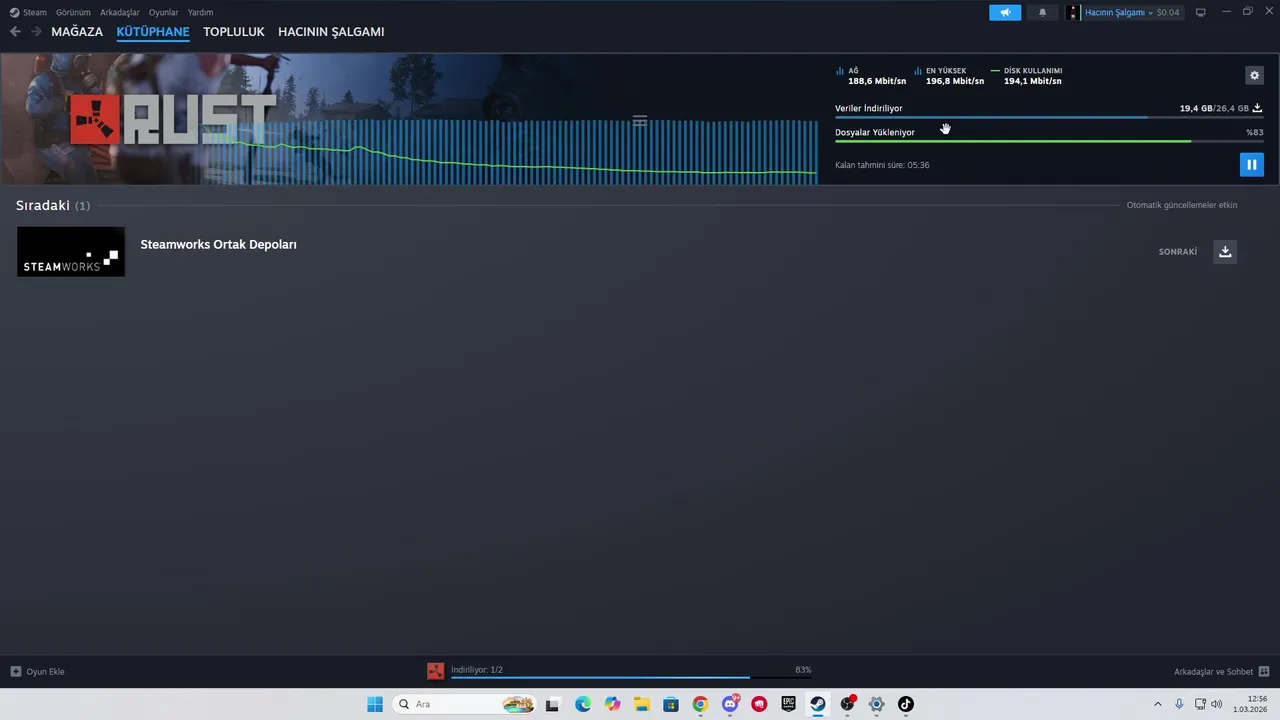
Task: Click the %83 install percentage
Action: (1255, 132)
